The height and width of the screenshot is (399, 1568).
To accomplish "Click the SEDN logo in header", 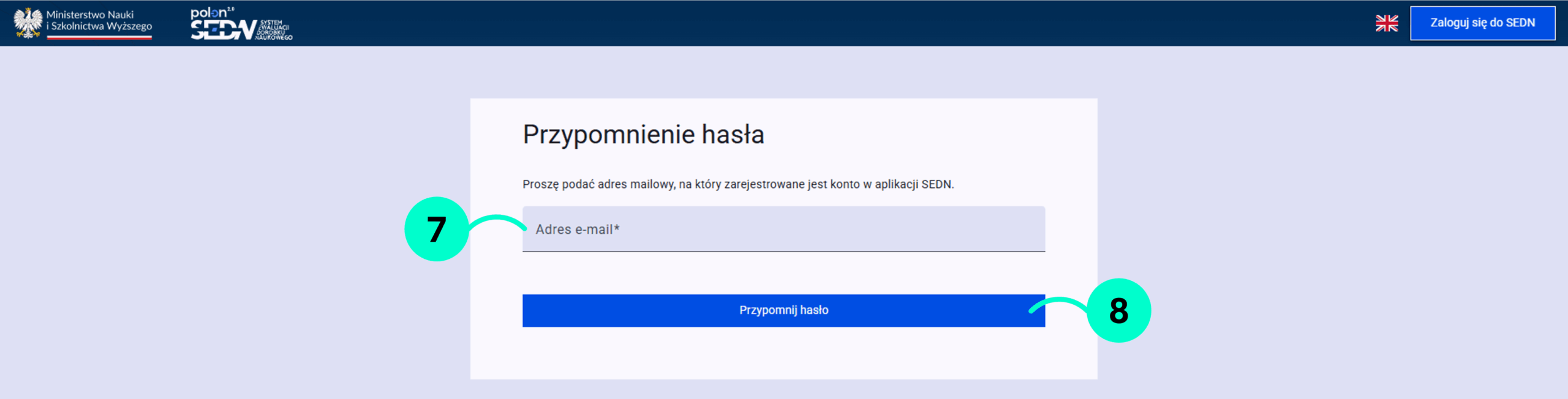I will 222,29.
